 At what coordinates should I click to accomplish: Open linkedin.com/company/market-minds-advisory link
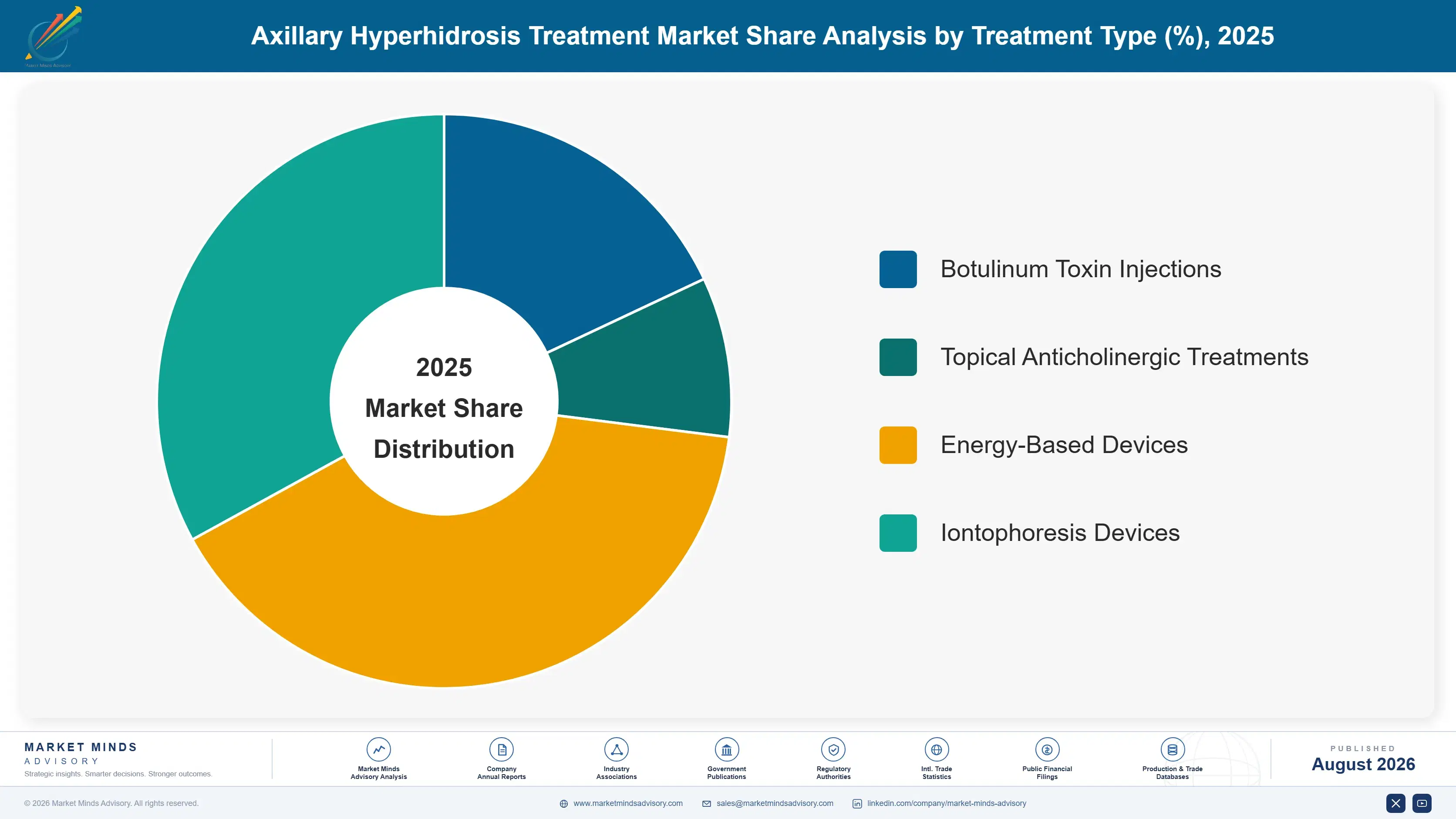point(947,803)
